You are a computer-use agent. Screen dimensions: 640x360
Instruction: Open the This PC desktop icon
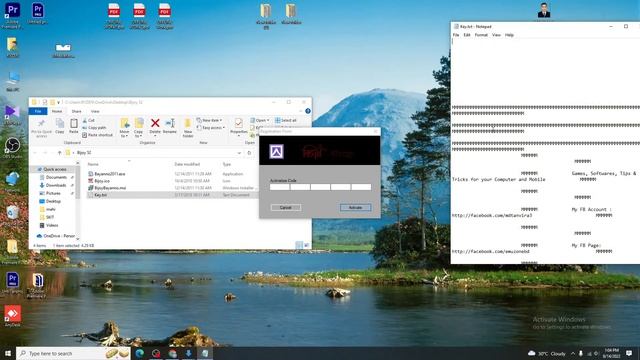(12, 81)
